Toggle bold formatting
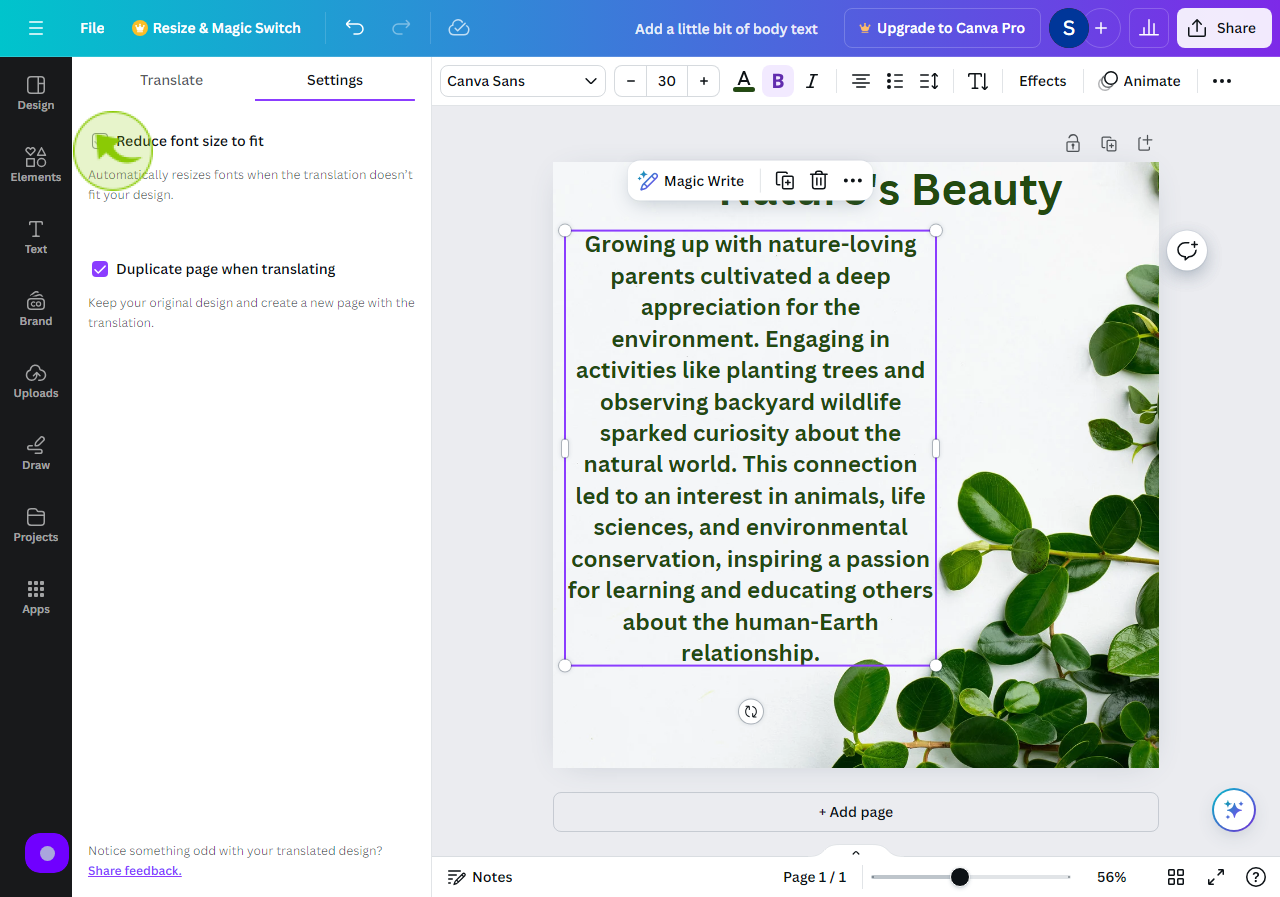 coord(778,81)
